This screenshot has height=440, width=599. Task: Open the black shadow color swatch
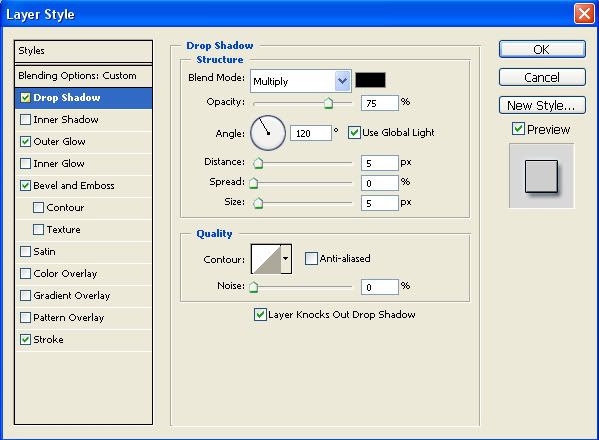tap(370, 80)
